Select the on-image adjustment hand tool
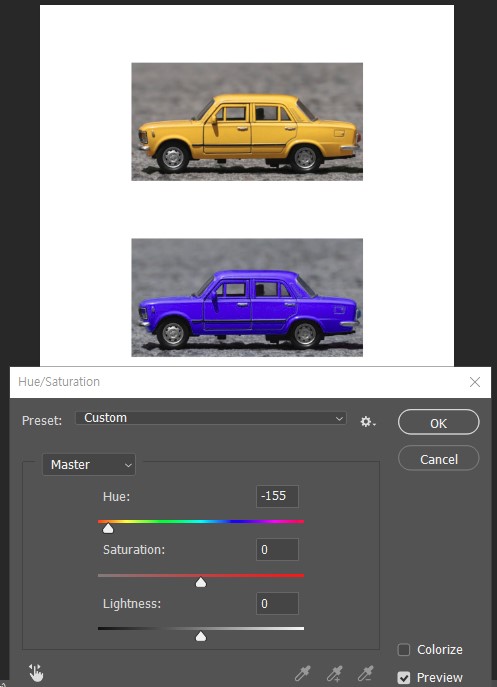This screenshot has width=497, height=687. [36, 673]
